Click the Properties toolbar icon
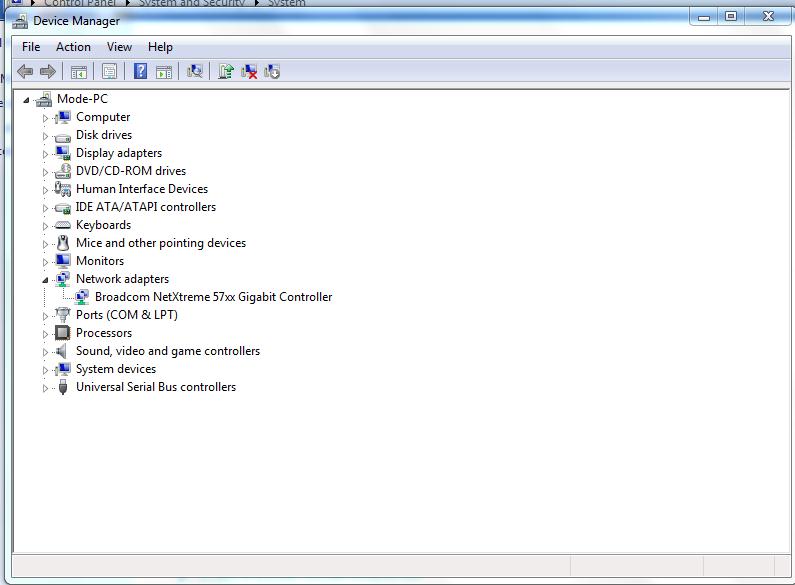This screenshot has width=795, height=585. point(109,71)
